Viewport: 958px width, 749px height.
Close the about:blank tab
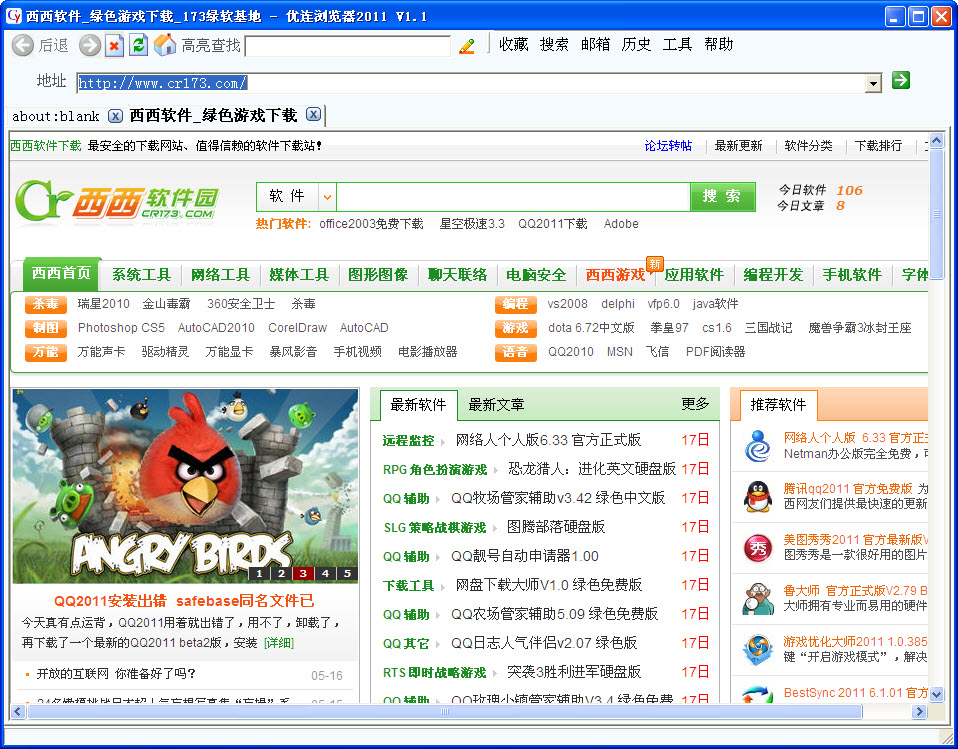click(x=115, y=115)
